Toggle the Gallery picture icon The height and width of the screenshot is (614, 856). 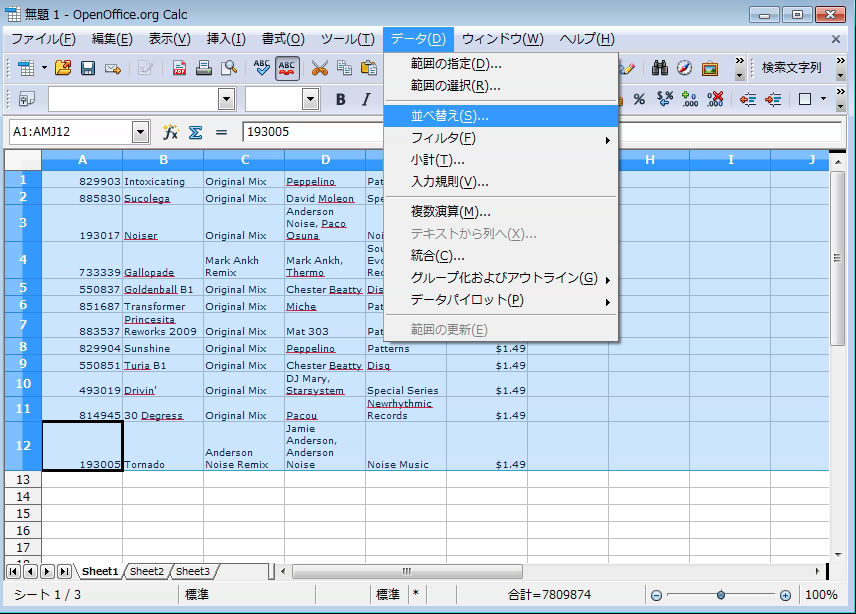pyautogui.click(x=710, y=68)
